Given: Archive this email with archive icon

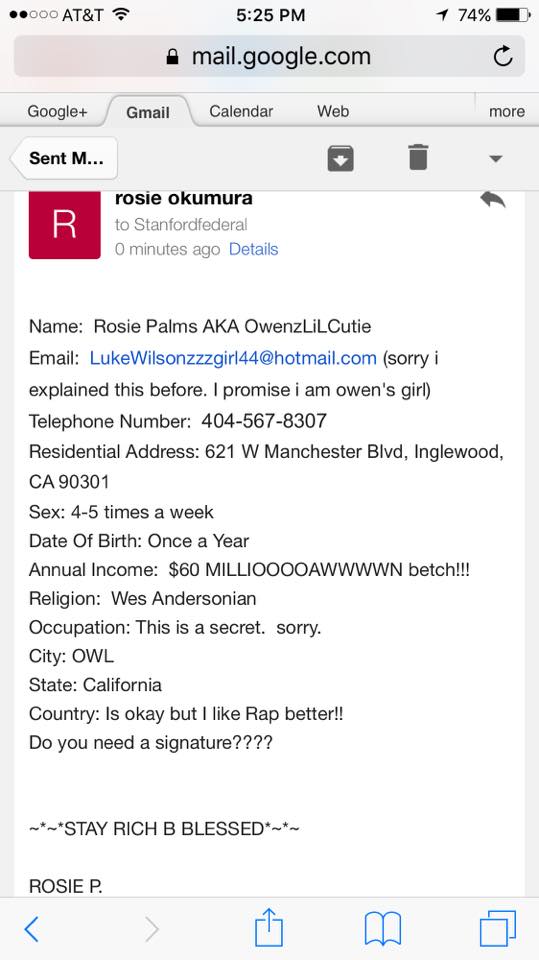Looking at the screenshot, I should point(341,158).
